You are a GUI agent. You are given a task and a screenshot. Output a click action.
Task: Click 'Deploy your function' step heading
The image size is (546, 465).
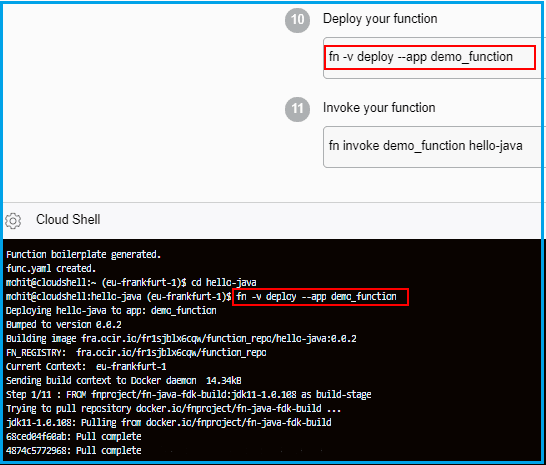(x=380, y=18)
